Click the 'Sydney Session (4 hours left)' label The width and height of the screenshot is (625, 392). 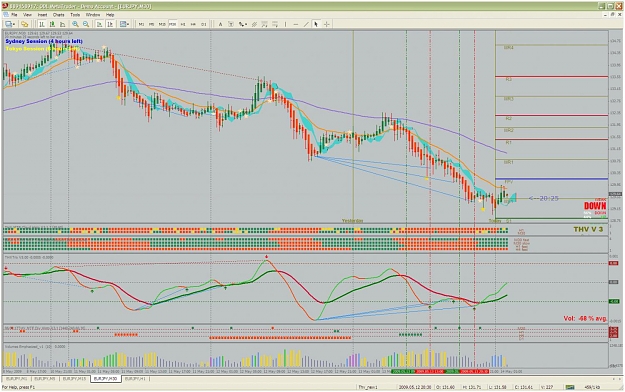pyautogui.click(x=44, y=41)
